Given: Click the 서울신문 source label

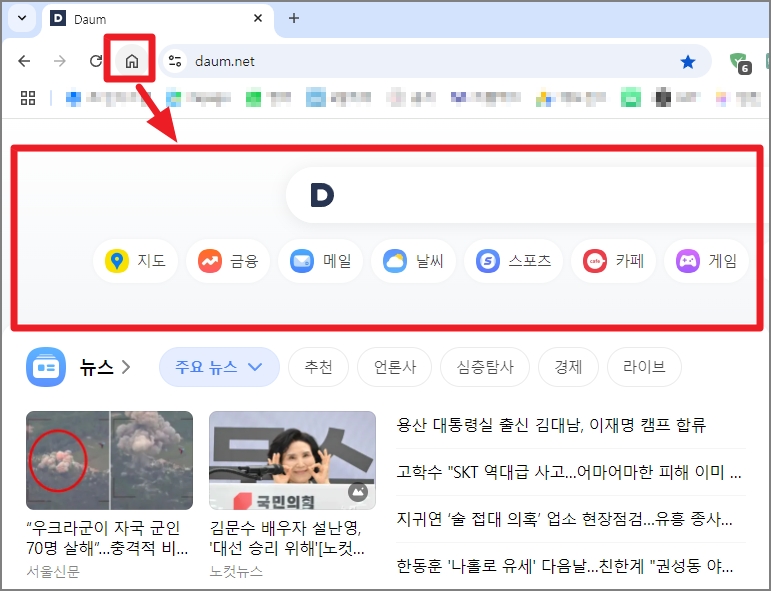Looking at the screenshot, I should click(53, 571).
